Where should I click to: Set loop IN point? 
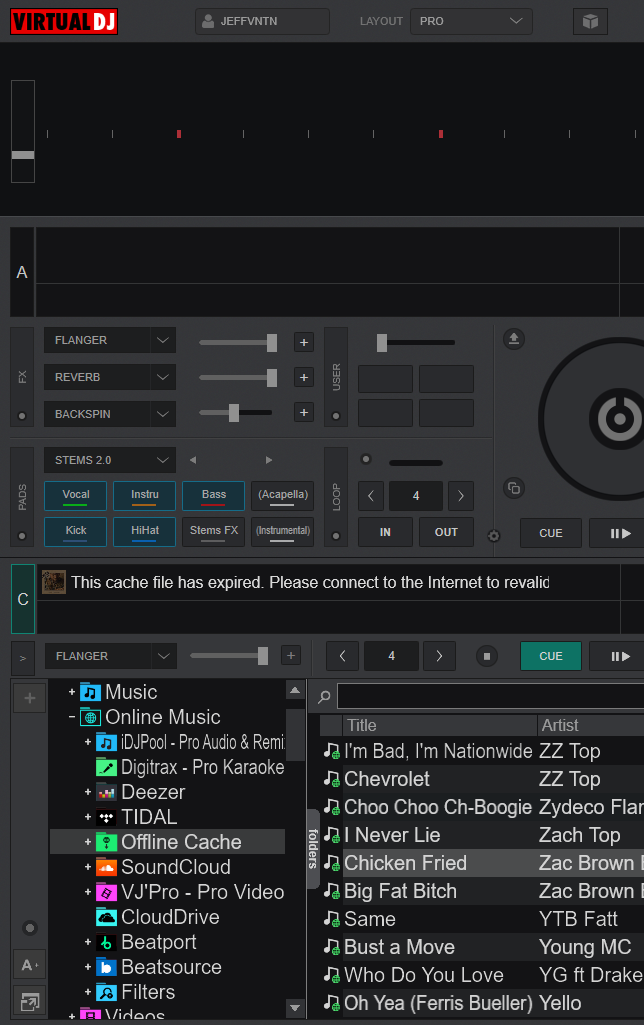pyautogui.click(x=385, y=532)
